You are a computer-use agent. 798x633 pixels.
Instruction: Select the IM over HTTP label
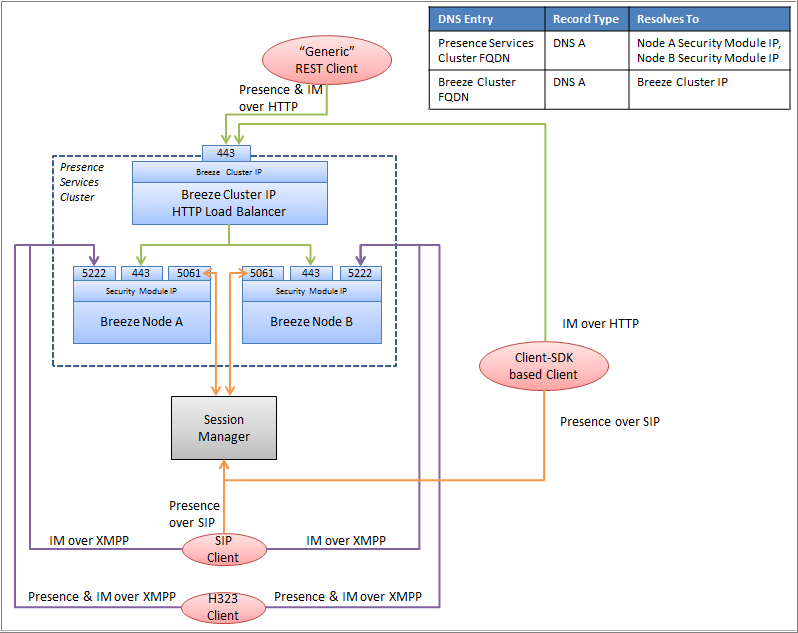click(x=601, y=324)
